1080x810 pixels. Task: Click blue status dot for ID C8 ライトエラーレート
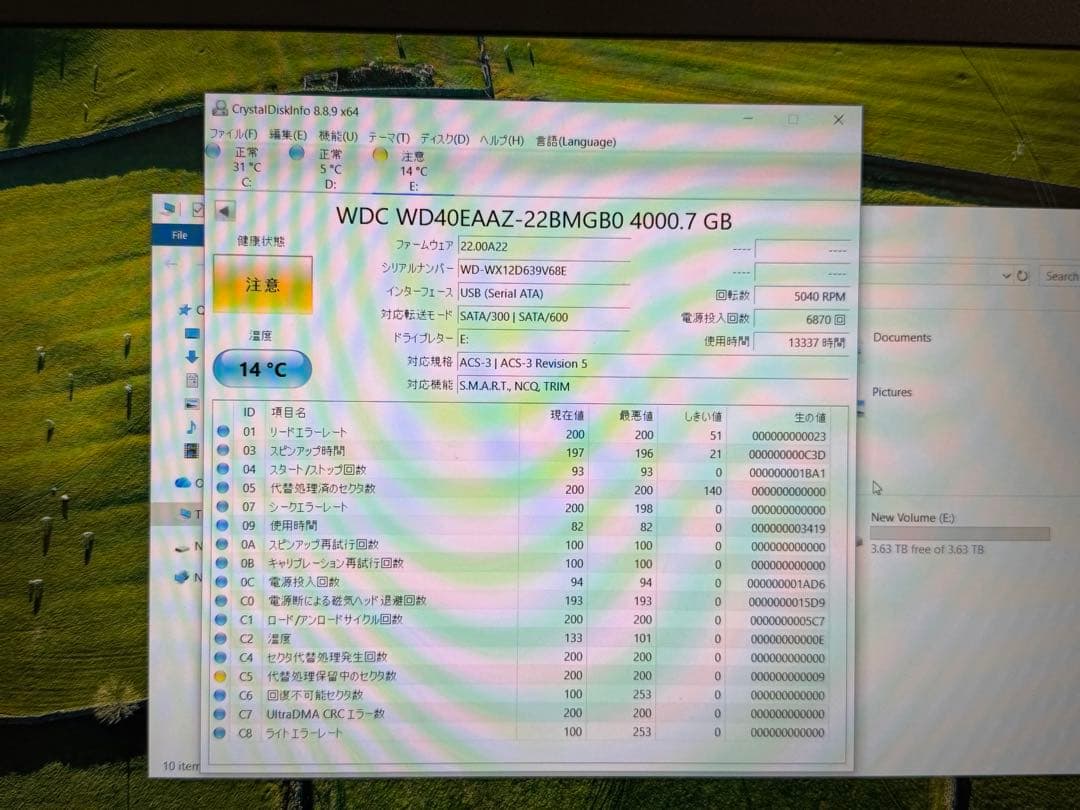[x=219, y=733]
